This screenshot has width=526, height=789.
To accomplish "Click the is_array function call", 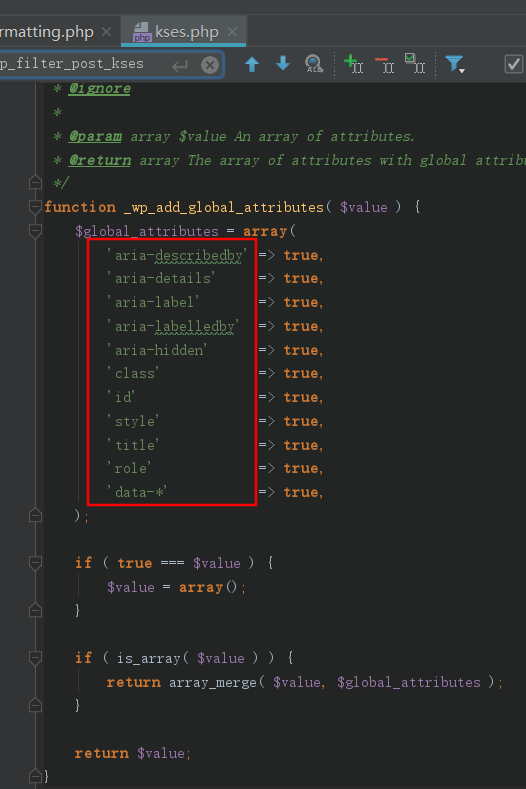I will click(x=148, y=658).
